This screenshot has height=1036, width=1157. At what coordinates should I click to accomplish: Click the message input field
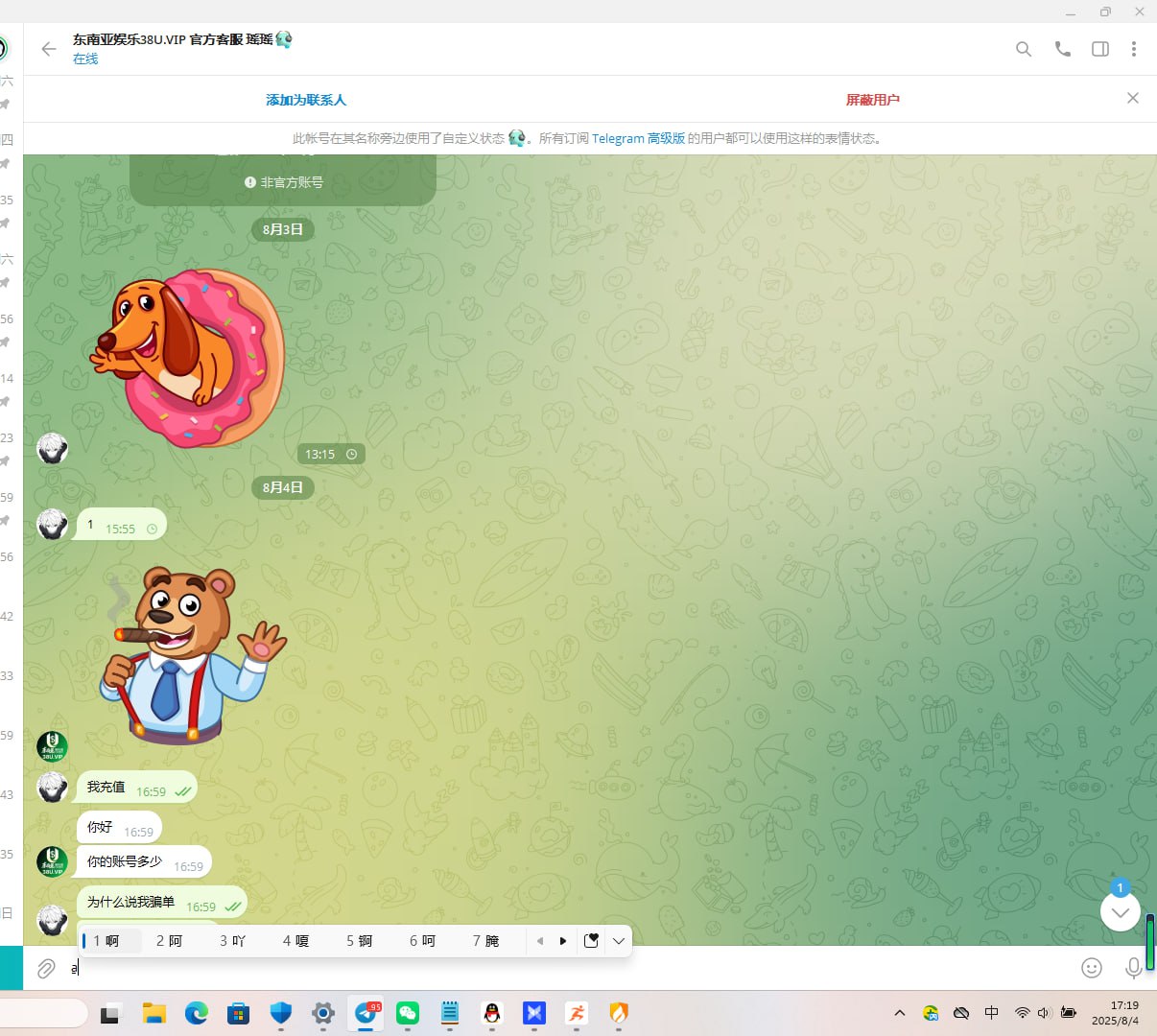(x=576, y=968)
